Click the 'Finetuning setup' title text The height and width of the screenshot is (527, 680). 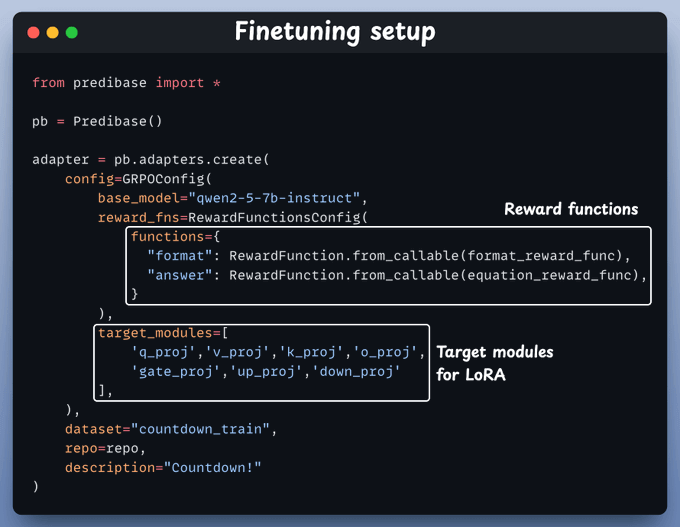click(x=335, y=32)
